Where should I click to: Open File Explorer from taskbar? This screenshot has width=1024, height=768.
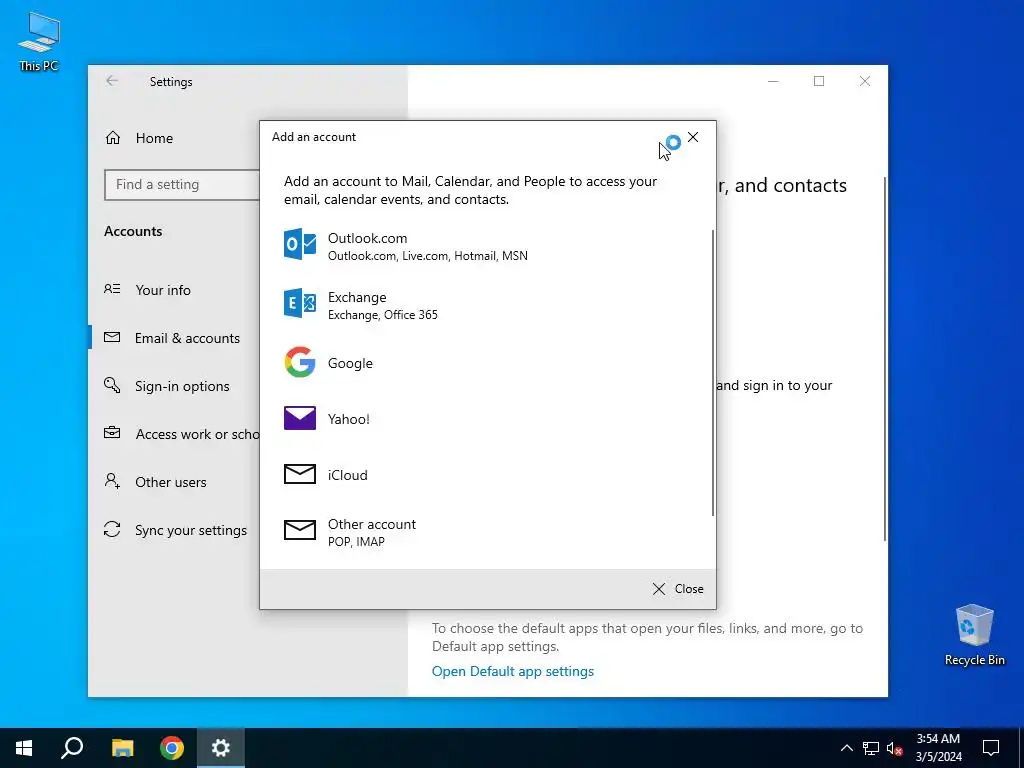122,748
